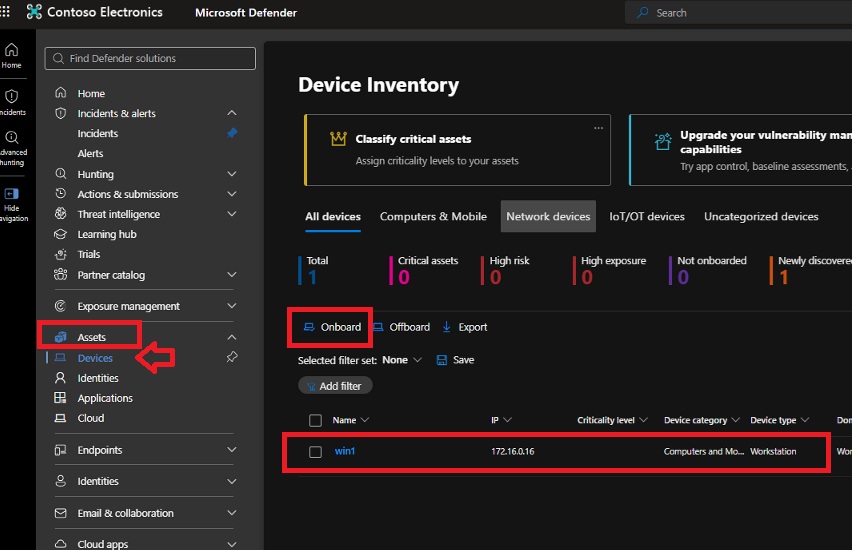Open Advanced hunting icon in left rail
This screenshot has height=550, width=852.
[11, 137]
